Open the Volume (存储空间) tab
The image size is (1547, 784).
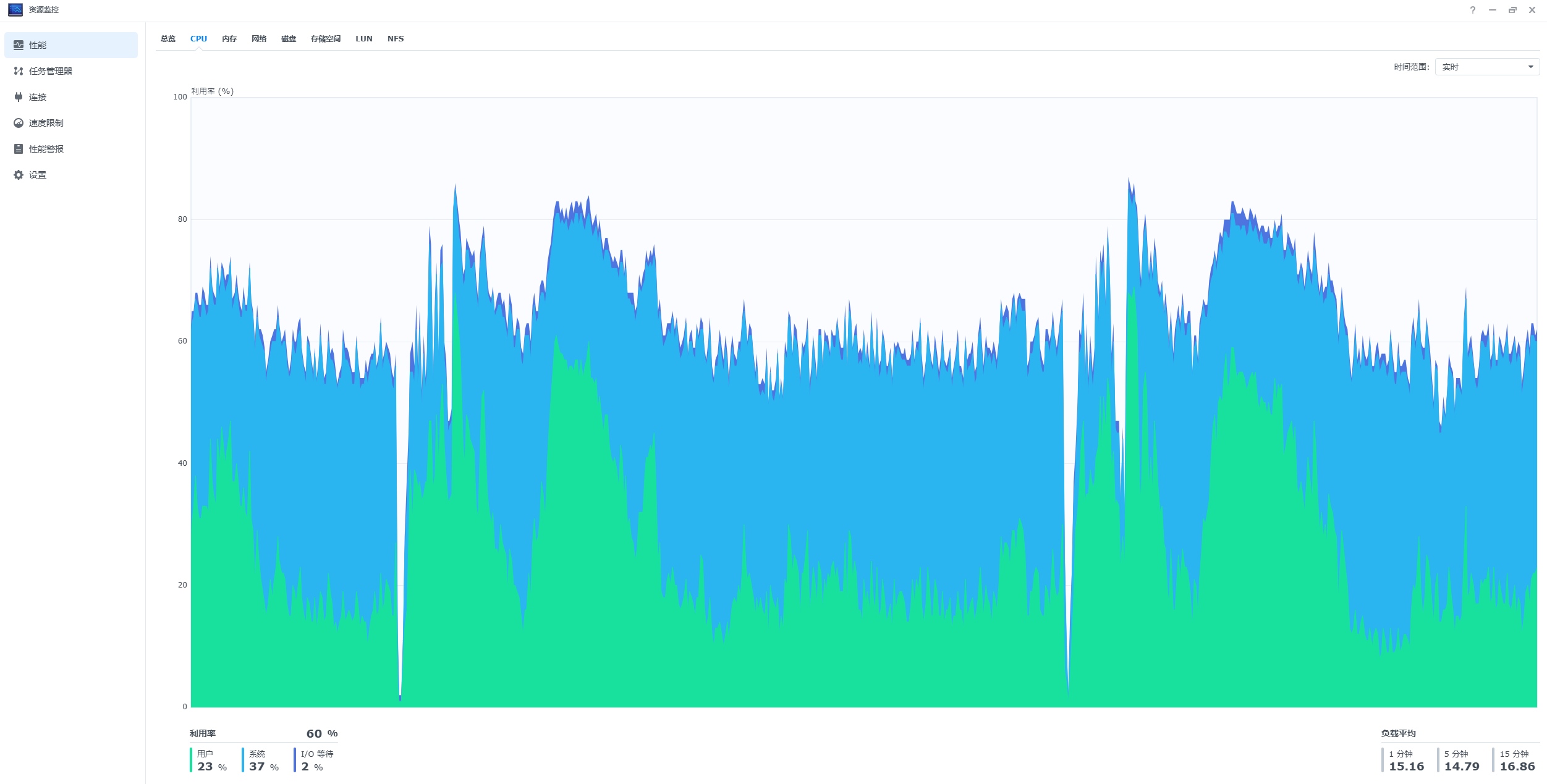326,38
